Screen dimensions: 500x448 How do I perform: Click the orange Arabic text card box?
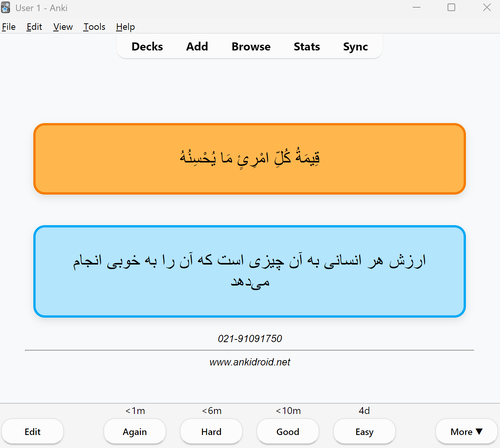pos(250,159)
